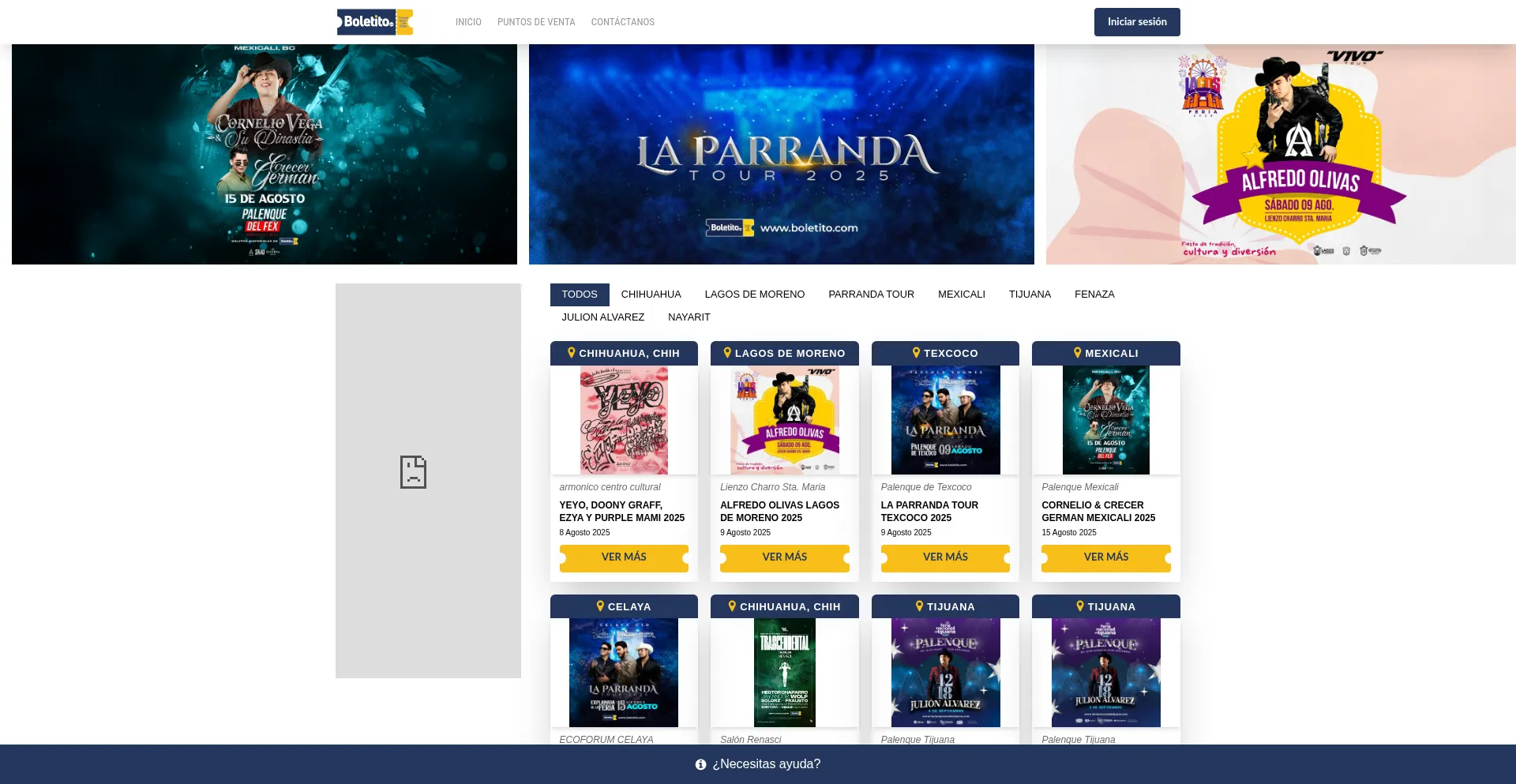Open the La Parranda Celaya poster thumbnail

[624, 673]
